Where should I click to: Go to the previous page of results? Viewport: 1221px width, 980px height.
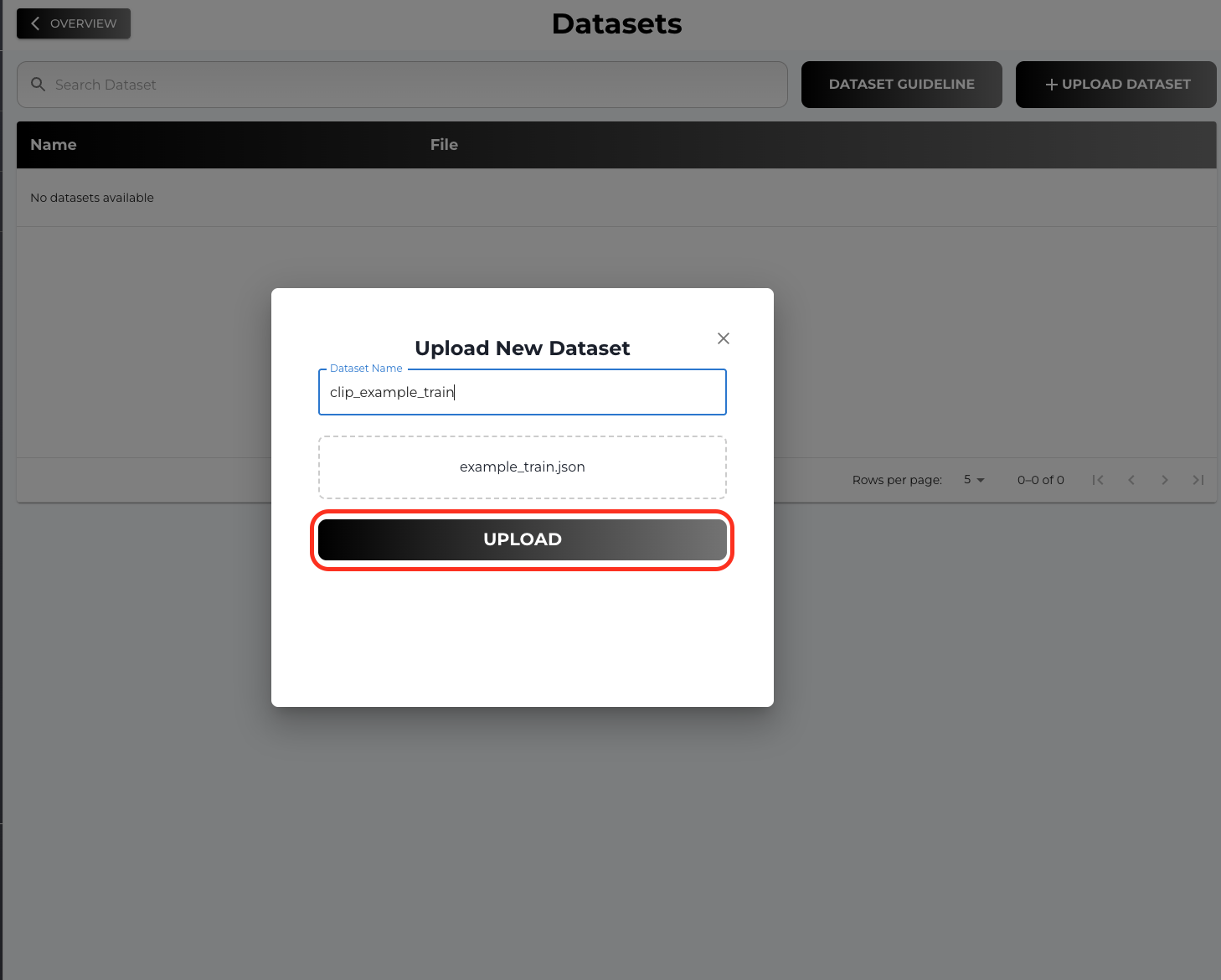coord(1131,480)
